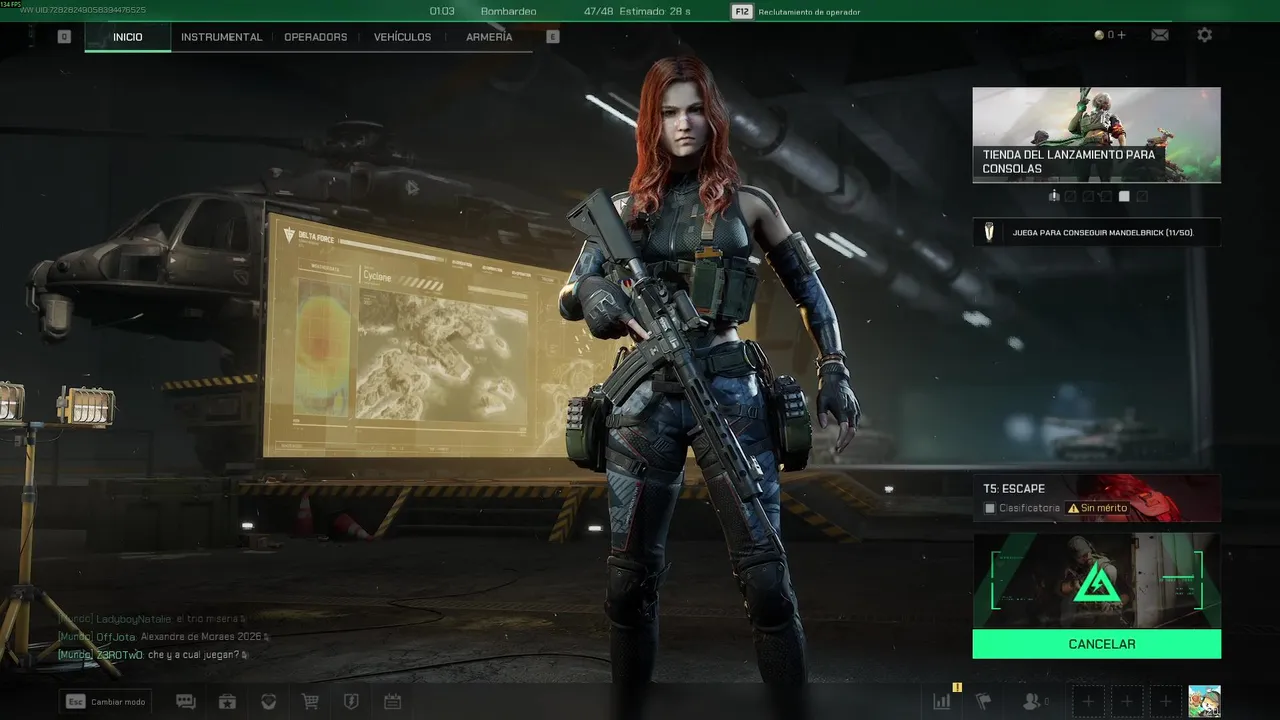Switch to the OPERADORES tab
Viewport: 1280px width, 720px height.
pos(316,37)
